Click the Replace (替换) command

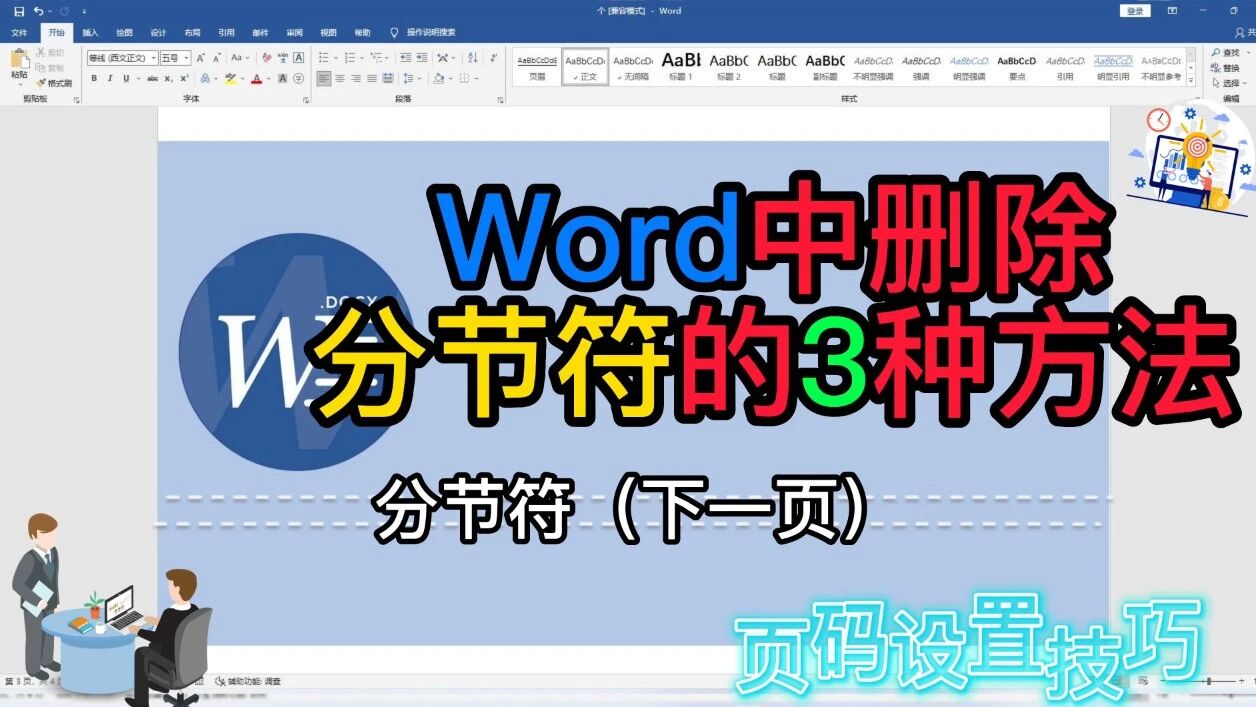1226,68
